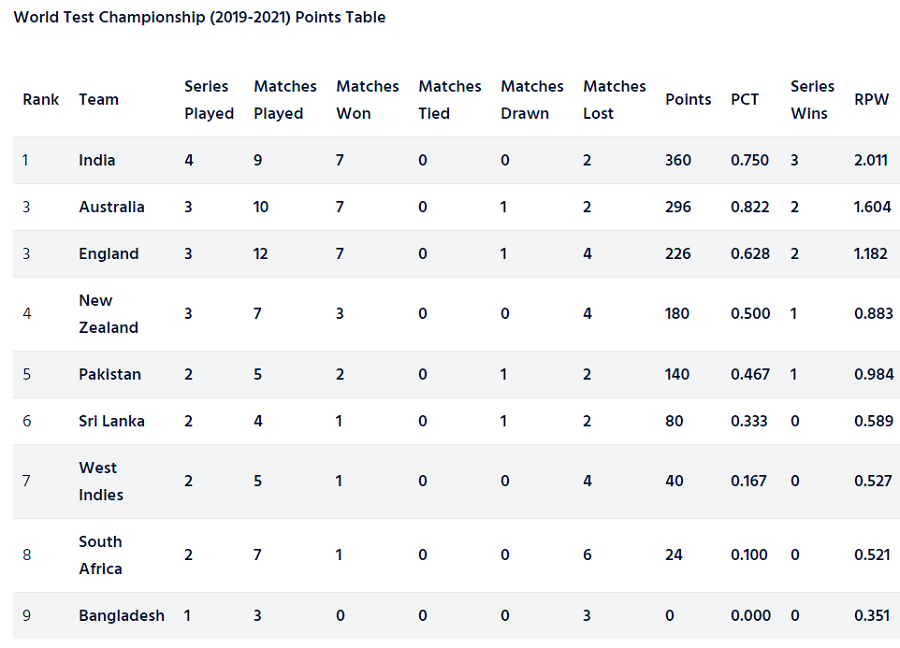The width and height of the screenshot is (900, 648).
Task: Click the Matches Lost column header
Action: [x=614, y=100]
